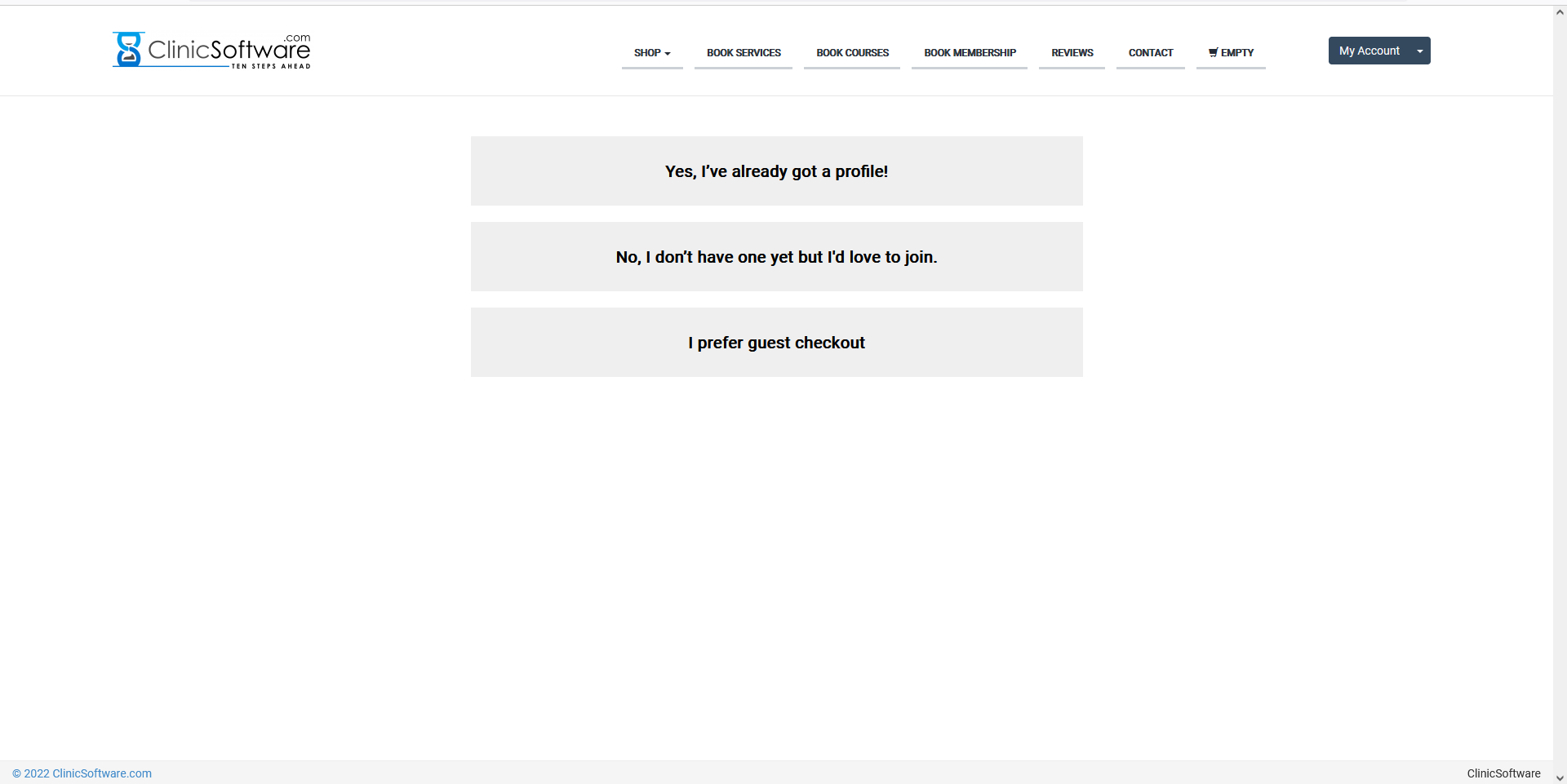Image resolution: width=1567 pixels, height=784 pixels.
Task: Pick "I prefer guest checkout" option
Action: (776, 343)
